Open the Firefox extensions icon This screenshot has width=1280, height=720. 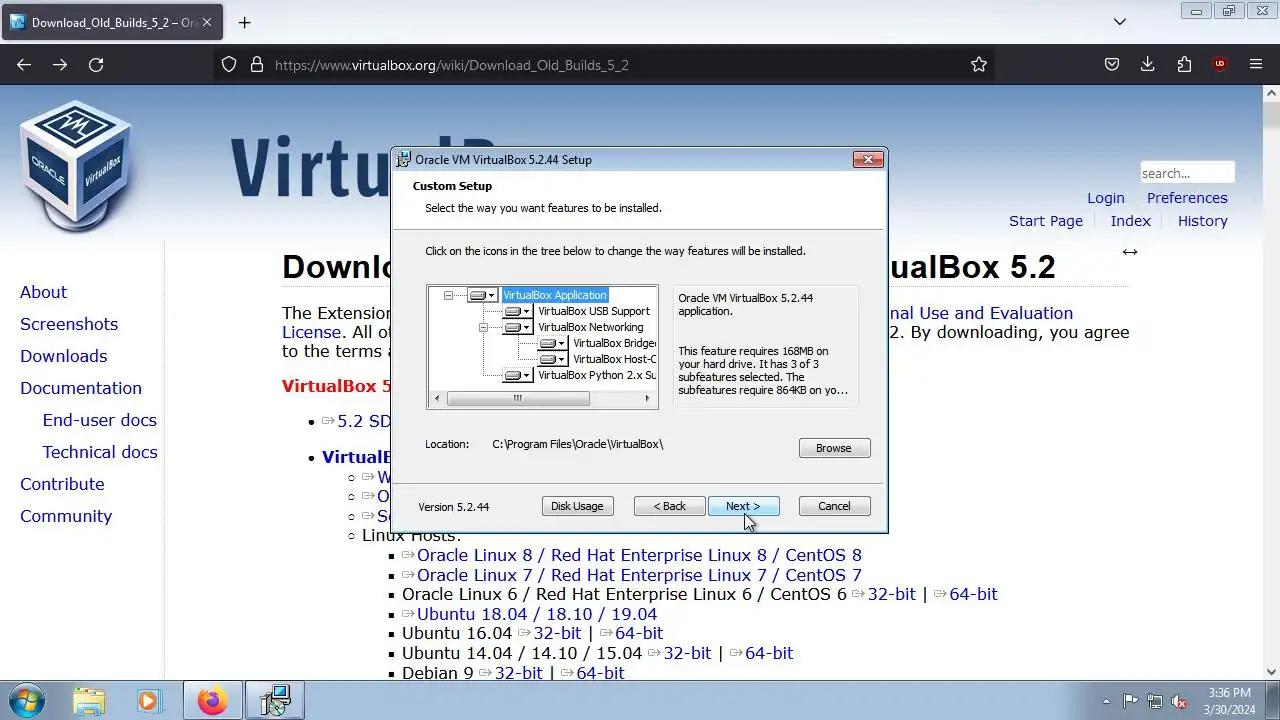pos(1184,65)
